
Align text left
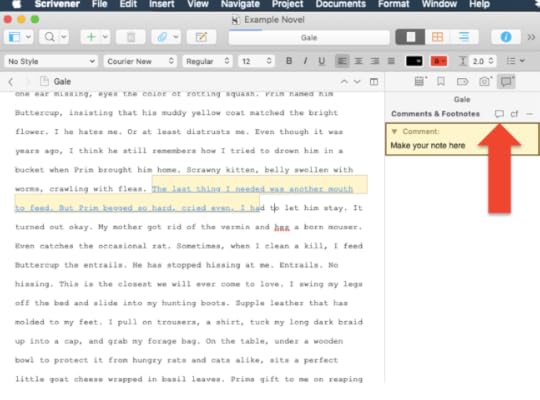pyautogui.click(x=342, y=61)
